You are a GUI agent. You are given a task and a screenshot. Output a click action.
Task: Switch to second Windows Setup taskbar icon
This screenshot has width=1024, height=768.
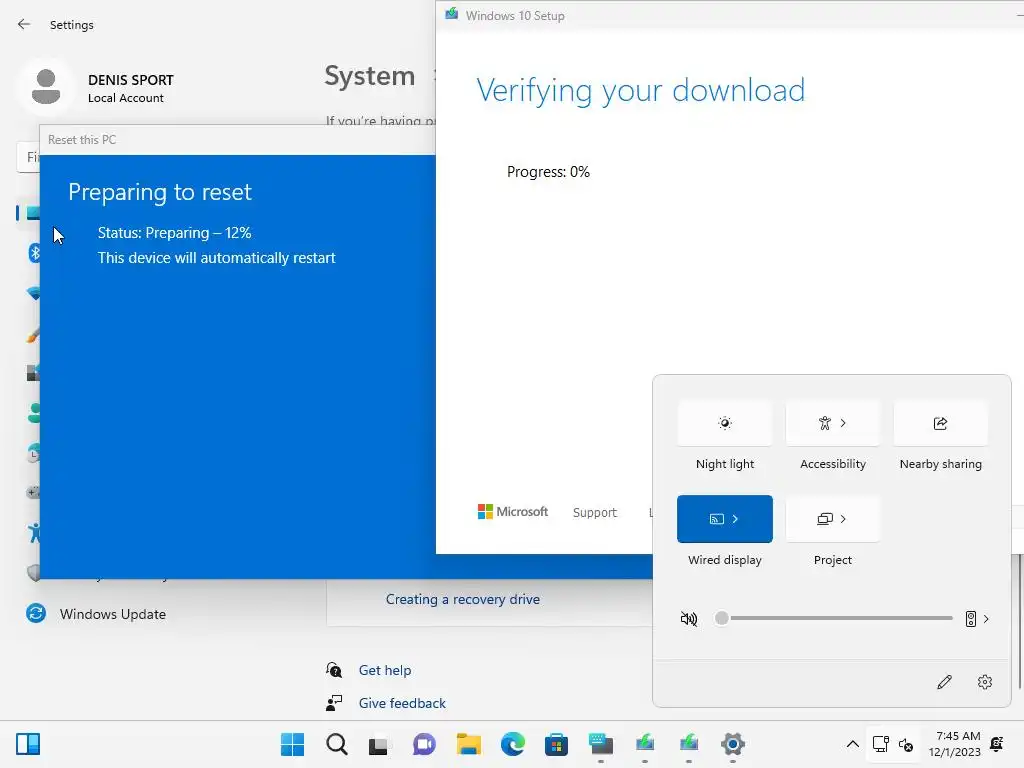point(689,744)
